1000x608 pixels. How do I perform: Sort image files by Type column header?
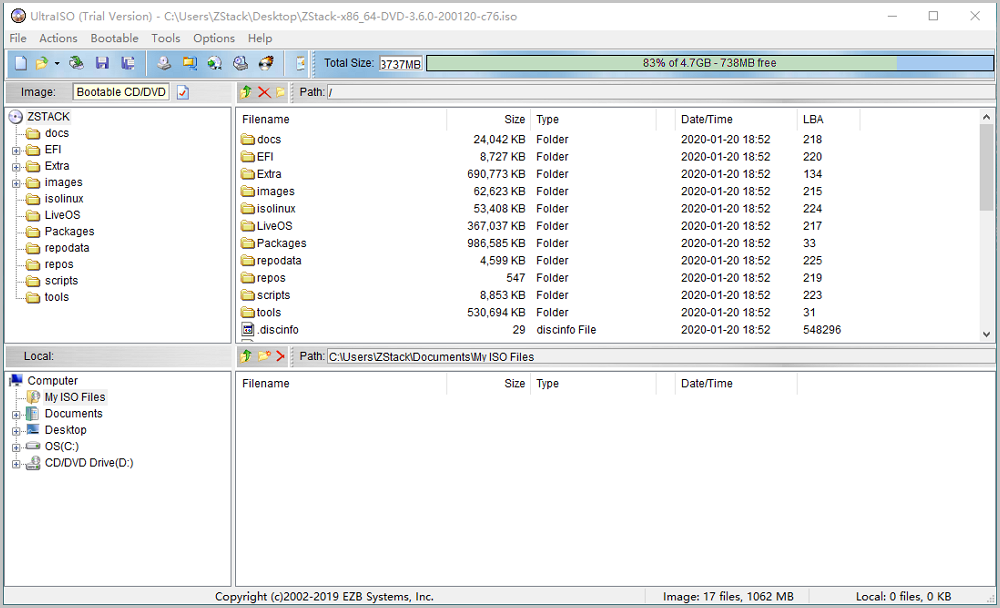point(593,119)
